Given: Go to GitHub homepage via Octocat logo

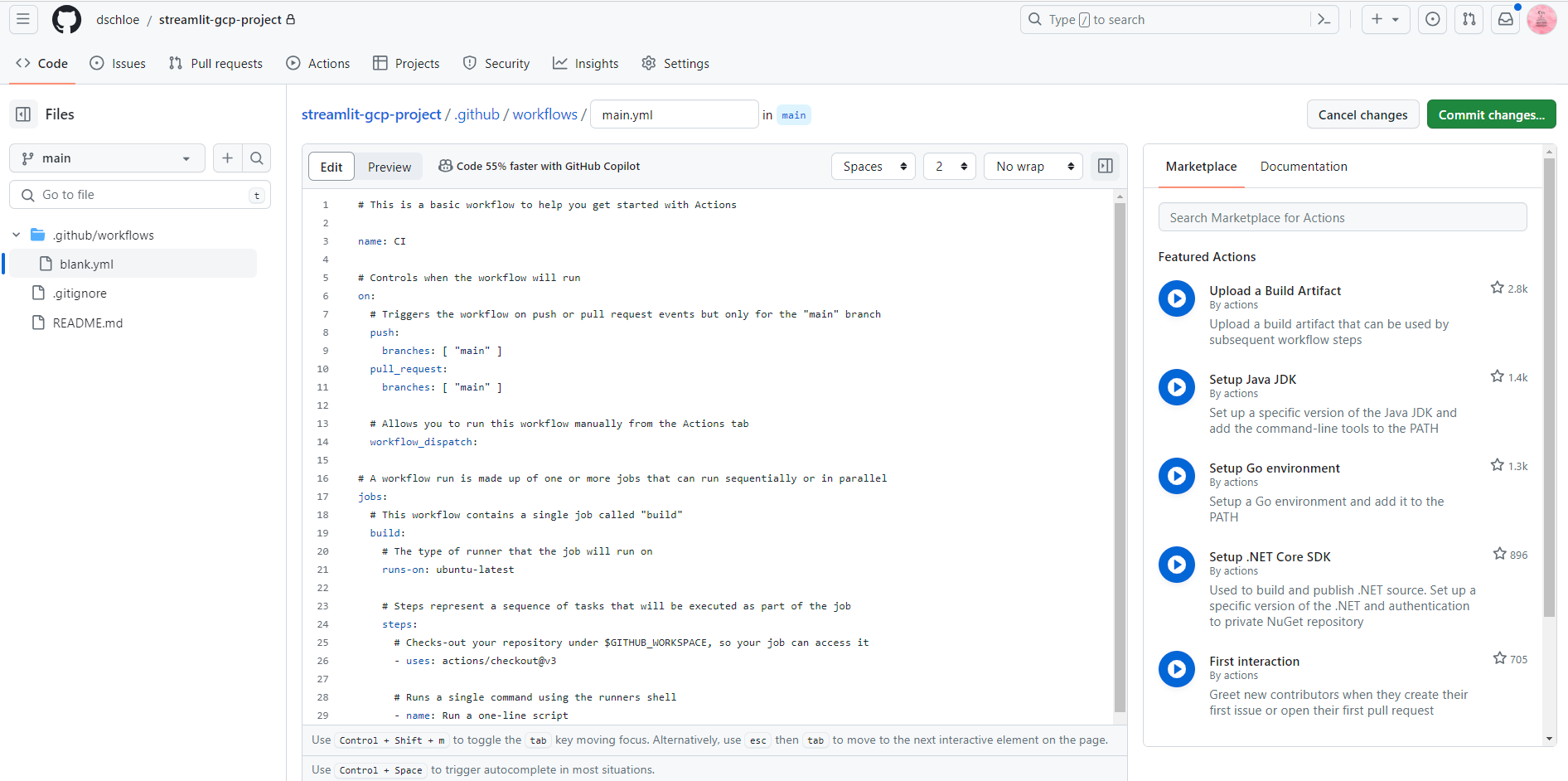Looking at the screenshot, I should pyautogui.click(x=66, y=19).
